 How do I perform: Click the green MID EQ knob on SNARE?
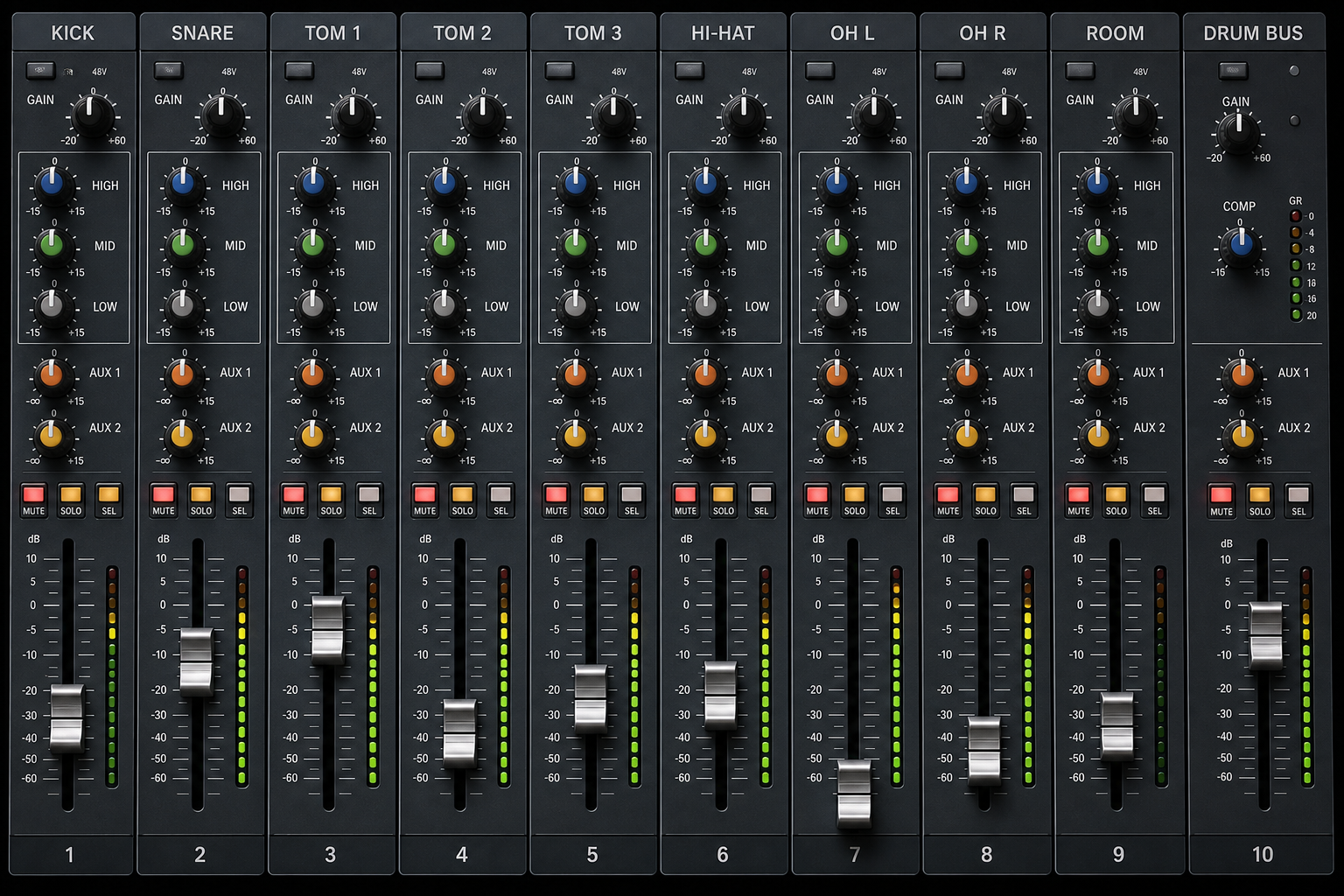tap(182, 245)
